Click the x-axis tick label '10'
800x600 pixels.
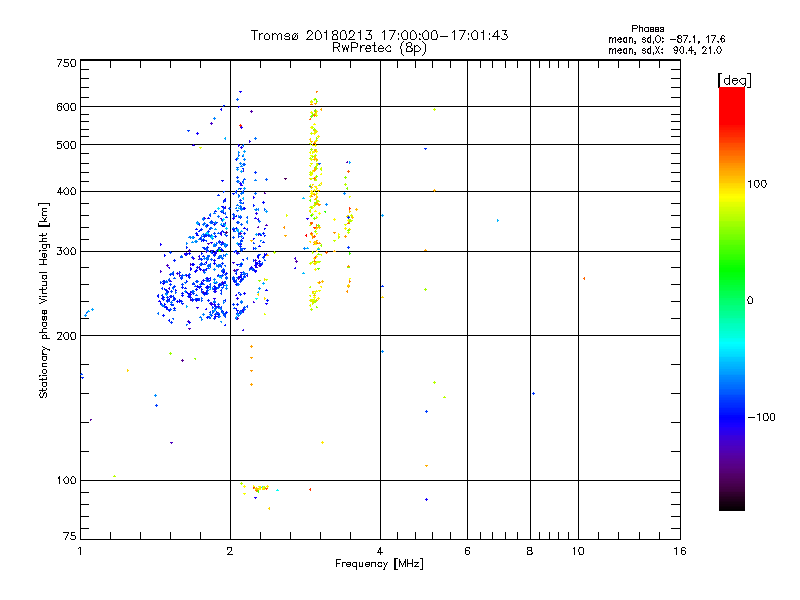coord(578,551)
